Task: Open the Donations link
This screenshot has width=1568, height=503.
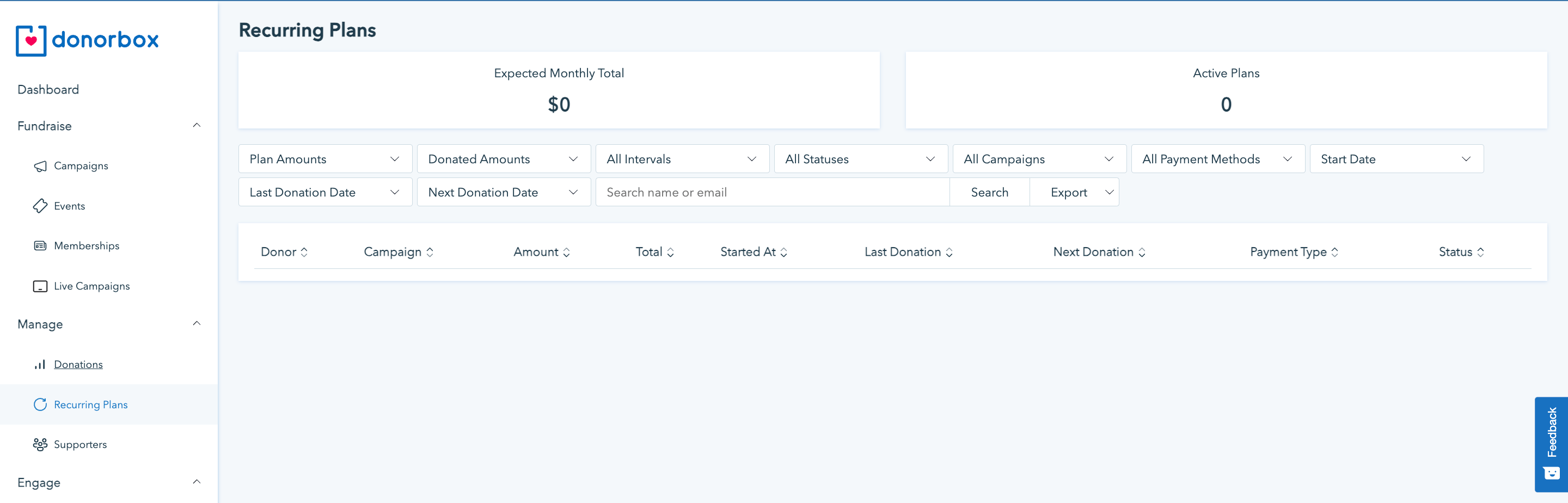Action: tap(78, 365)
